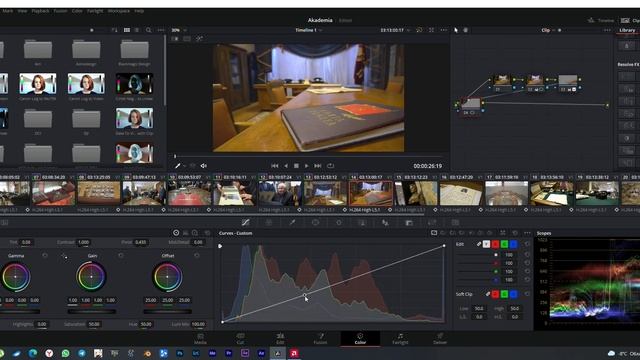
Task: Open the Library tab in effects panel
Action: (x=627, y=30)
